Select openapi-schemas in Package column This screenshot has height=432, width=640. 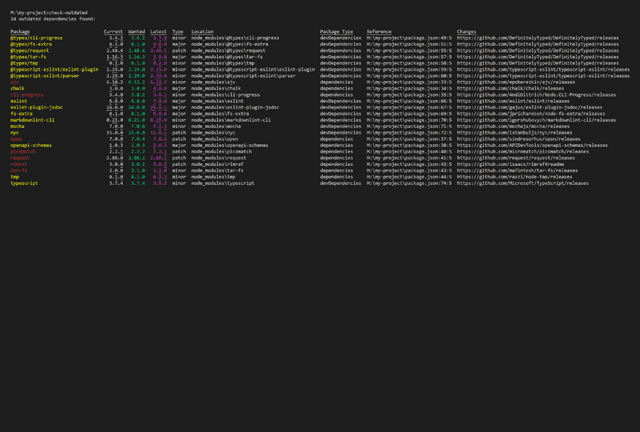click(31, 145)
